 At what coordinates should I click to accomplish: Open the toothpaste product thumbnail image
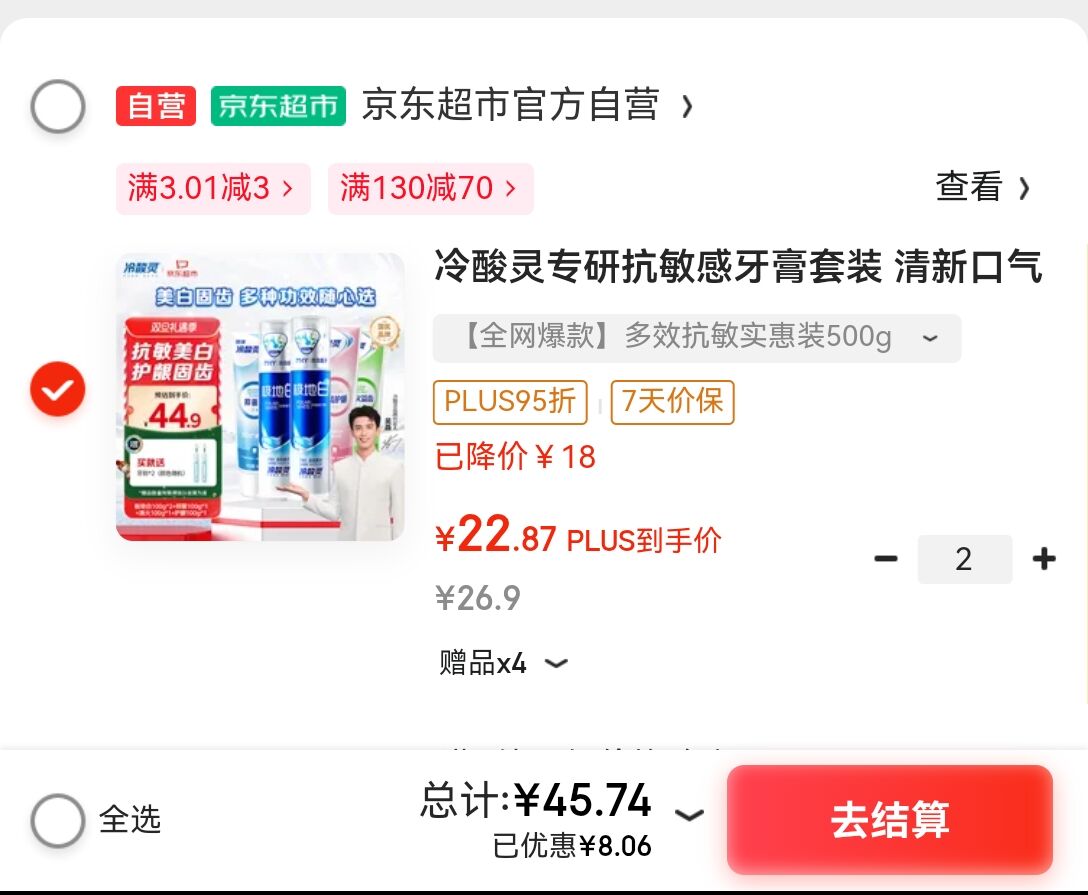point(260,397)
